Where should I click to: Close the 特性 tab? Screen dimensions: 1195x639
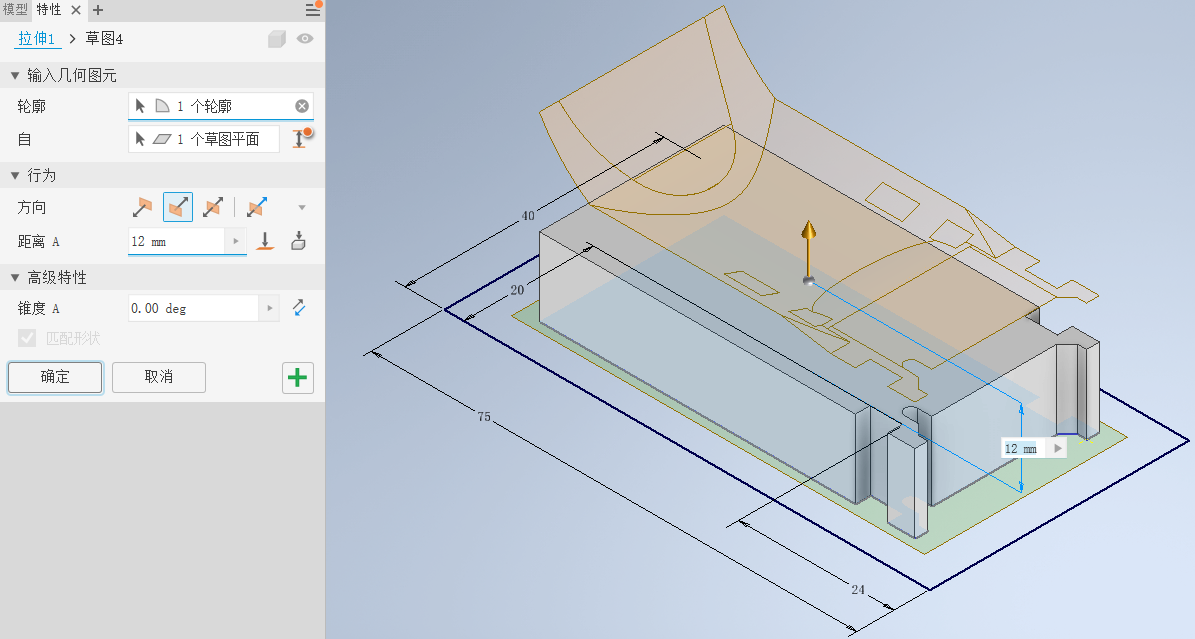click(76, 10)
